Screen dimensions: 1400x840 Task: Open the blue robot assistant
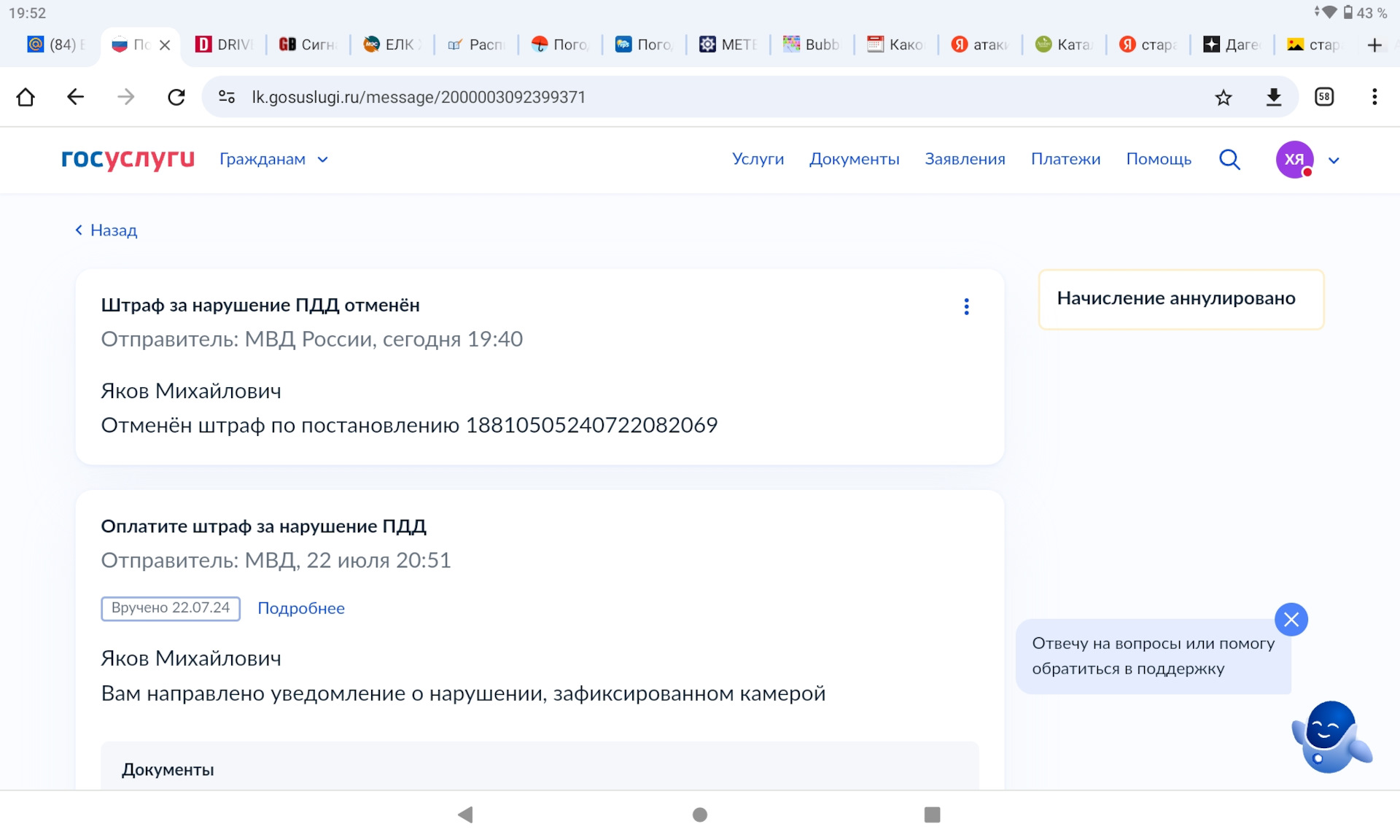(1329, 736)
